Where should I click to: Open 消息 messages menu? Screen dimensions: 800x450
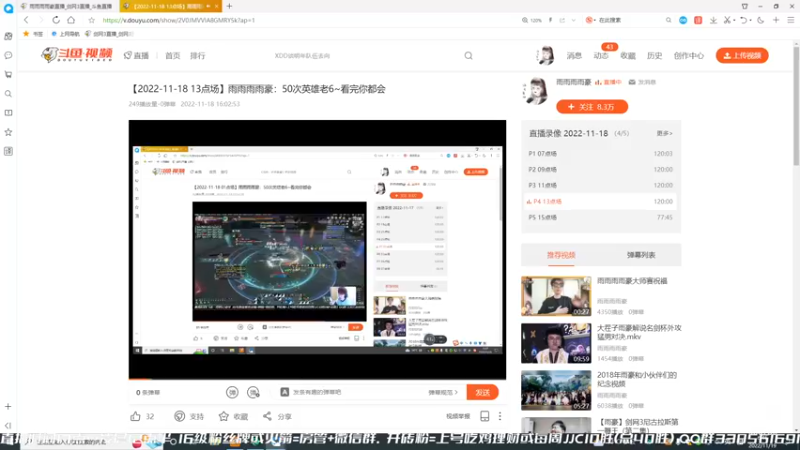(574, 56)
